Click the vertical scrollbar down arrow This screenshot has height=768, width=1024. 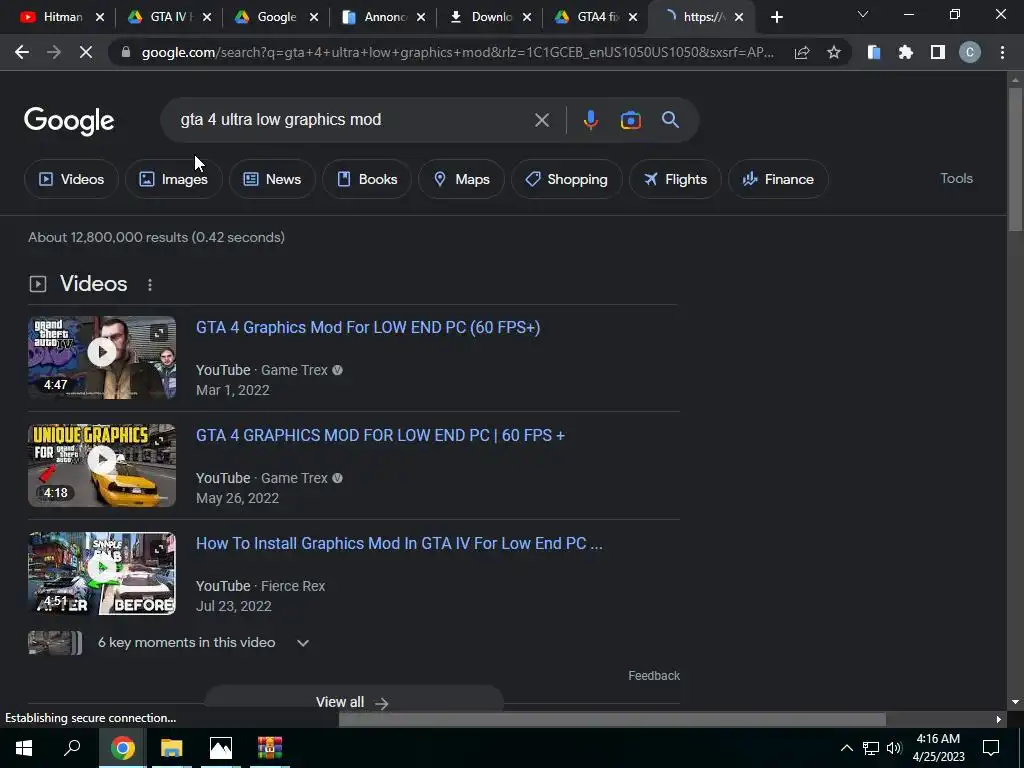(1015, 702)
